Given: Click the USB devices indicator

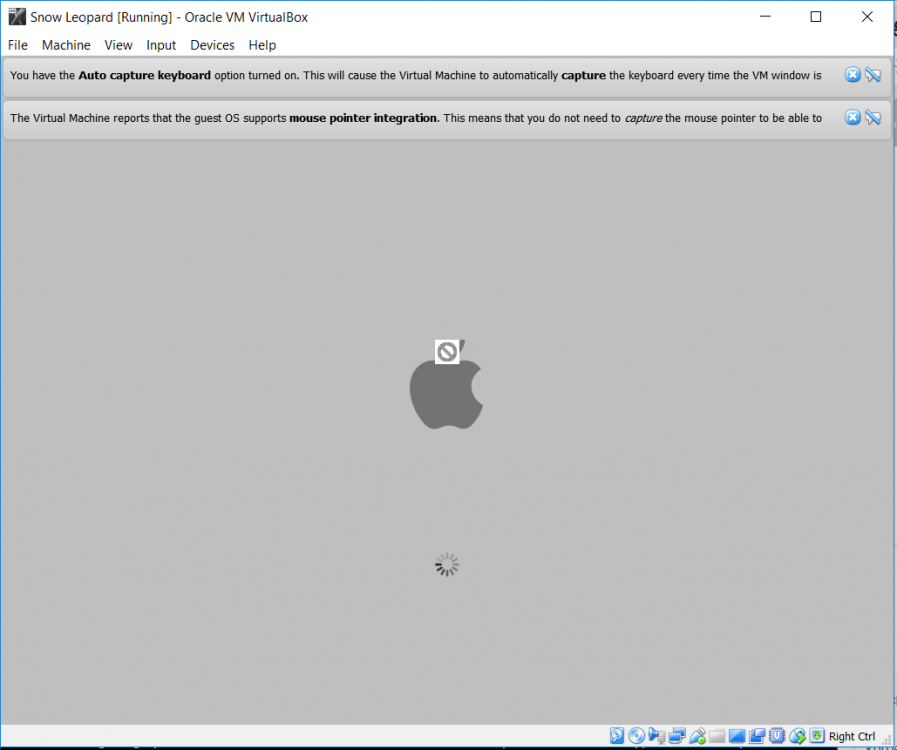Looking at the screenshot, I should tap(697, 736).
